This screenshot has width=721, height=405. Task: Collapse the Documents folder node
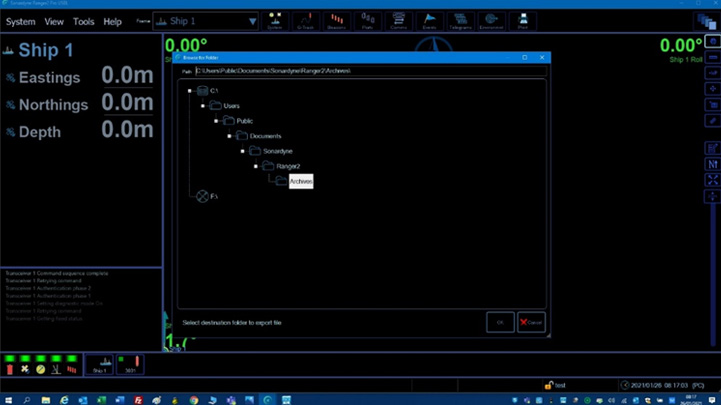pyautogui.click(x=229, y=136)
